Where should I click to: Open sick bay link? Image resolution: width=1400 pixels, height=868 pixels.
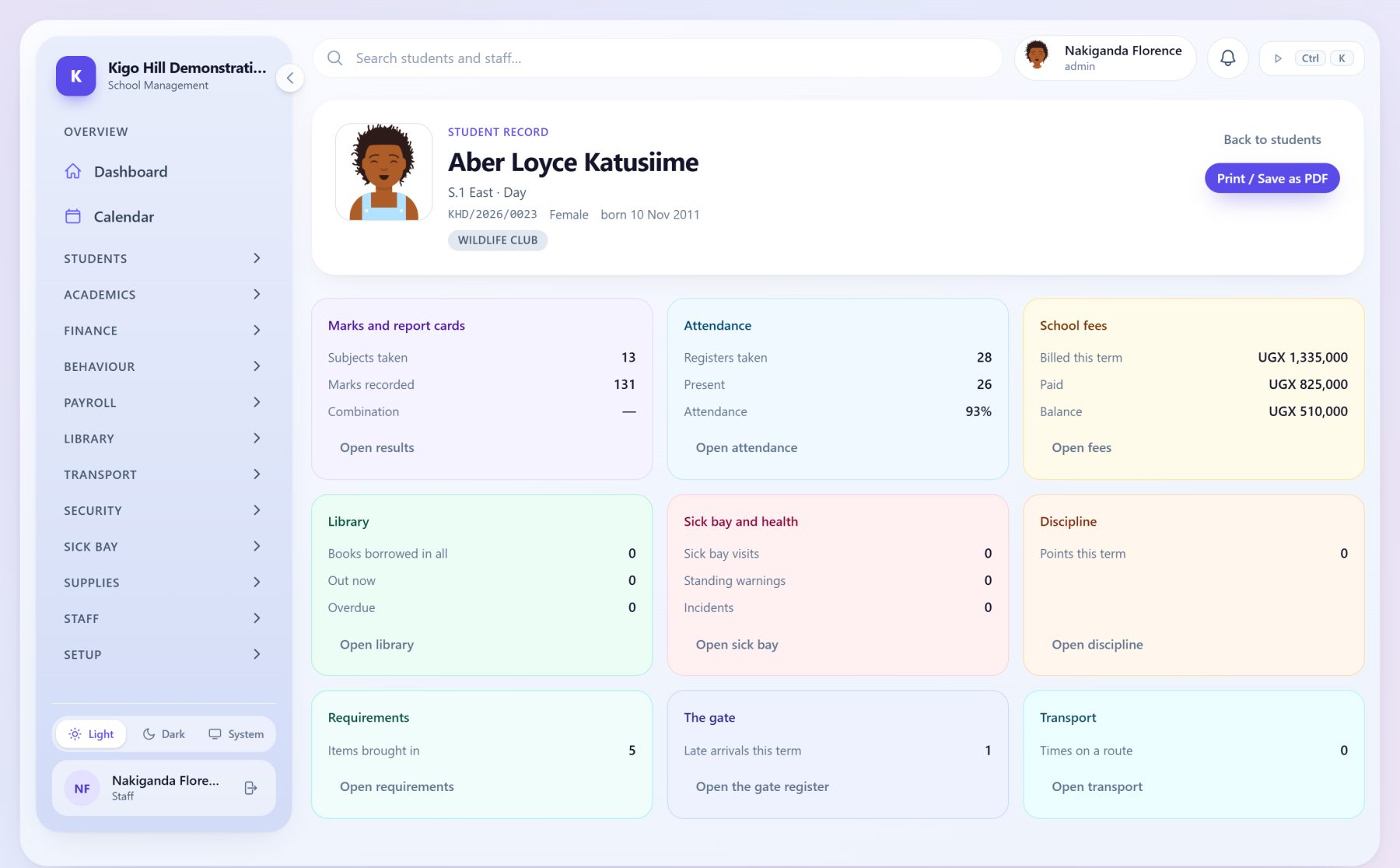coord(737,644)
